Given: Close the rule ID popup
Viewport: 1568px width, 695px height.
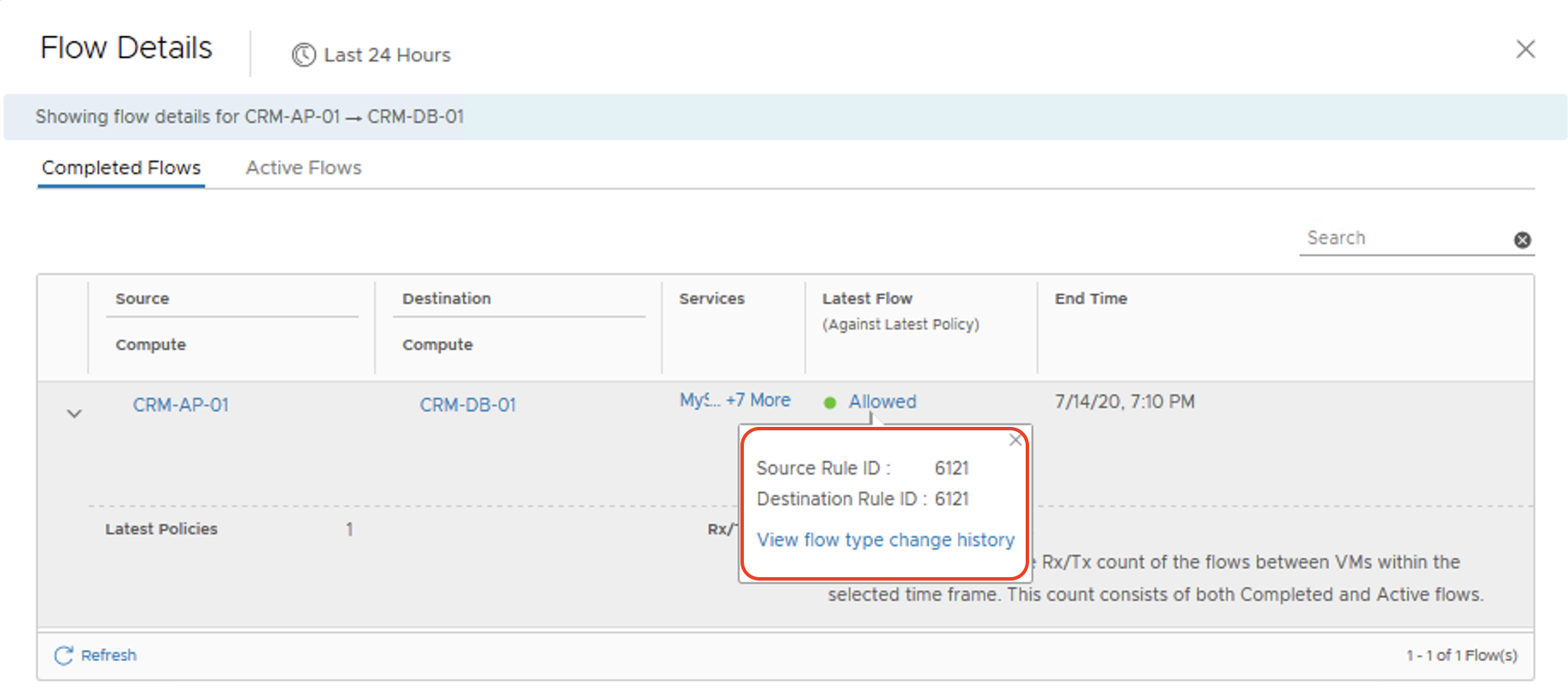Looking at the screenshot, I should (x=1015, y=441).
